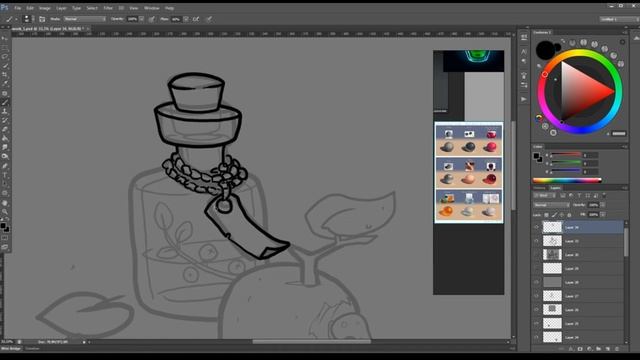Open the File menu
640x360 pixels.
[x=18, y=8]
